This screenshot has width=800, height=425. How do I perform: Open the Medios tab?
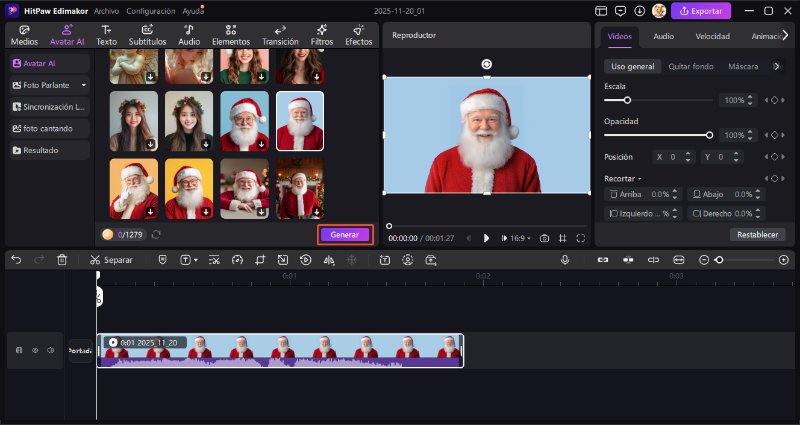coord(24,35)
